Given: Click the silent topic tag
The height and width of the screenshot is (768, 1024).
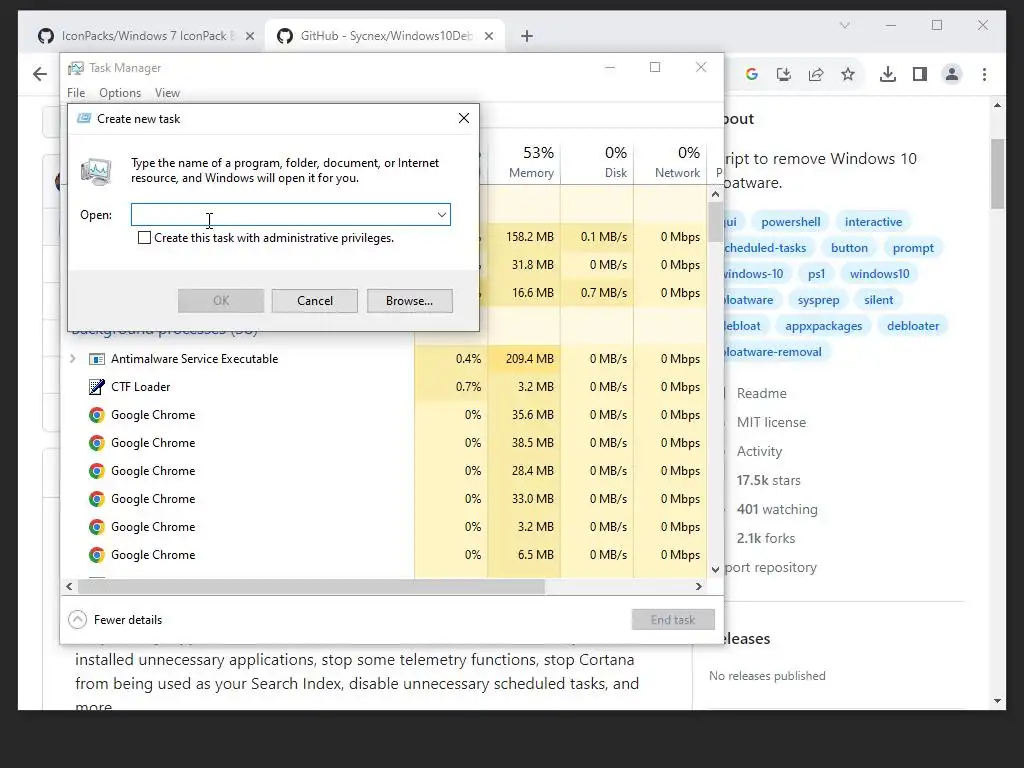Looking at the screenshot, I should coord(878,300).
